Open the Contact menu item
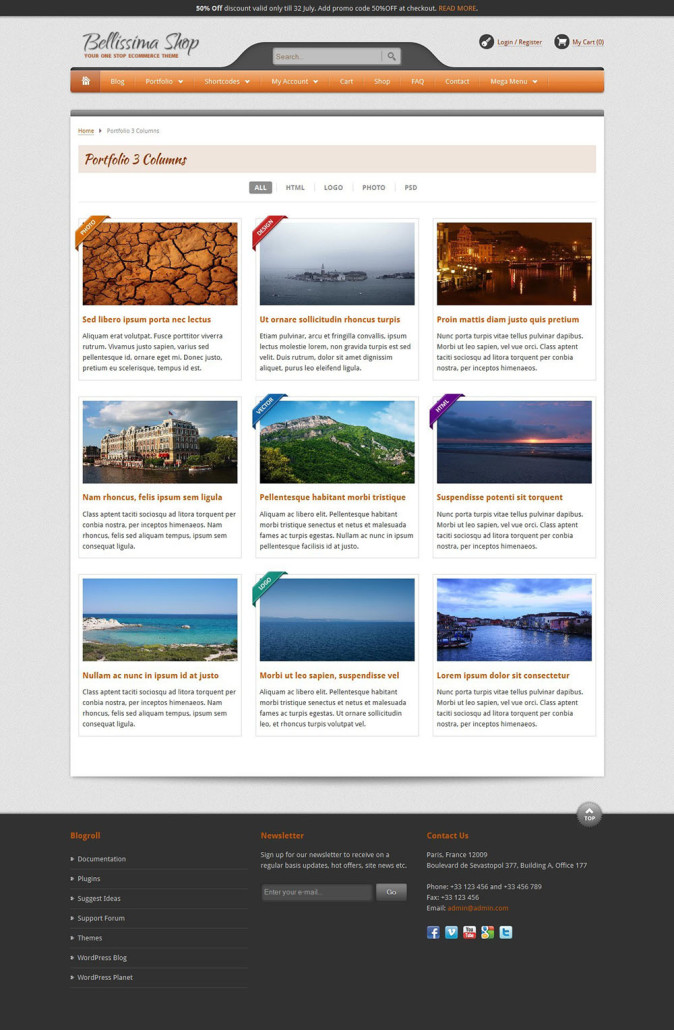Image resolution: width=674 pixels, height=1030 pixels. tap(457, 81)
